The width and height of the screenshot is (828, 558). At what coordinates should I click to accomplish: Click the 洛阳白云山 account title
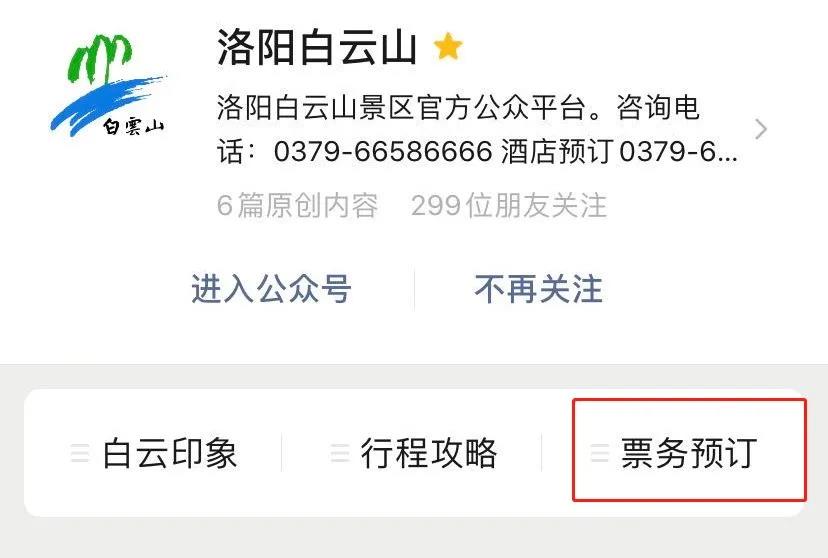[x=317, y=46]
